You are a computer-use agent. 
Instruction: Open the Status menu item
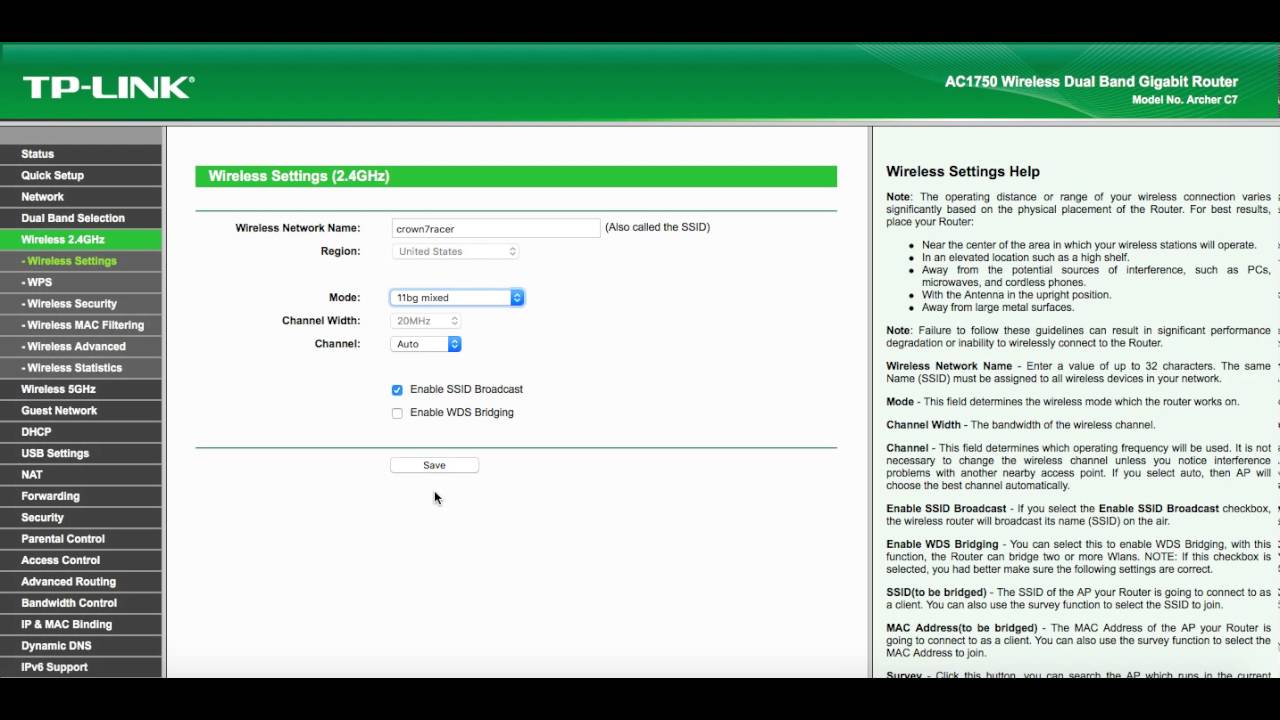click(x=80, y=154)
